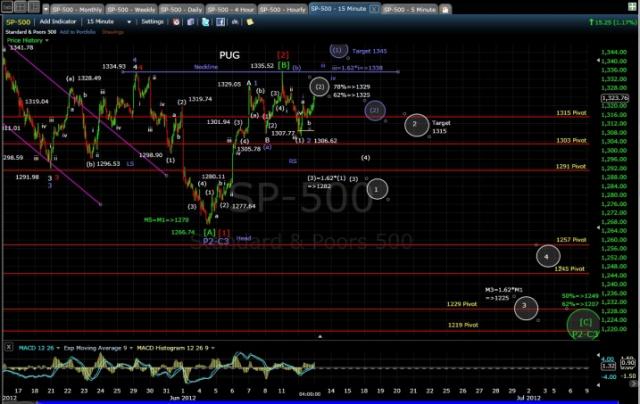
Task: Click the PUG annotation text
Action: (229, 55)
